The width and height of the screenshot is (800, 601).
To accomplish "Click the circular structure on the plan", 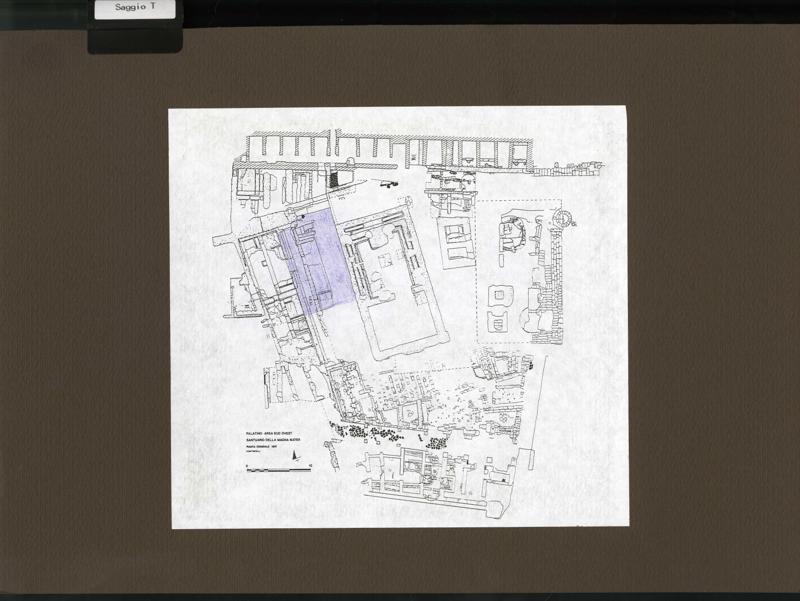I will [563, 219].
